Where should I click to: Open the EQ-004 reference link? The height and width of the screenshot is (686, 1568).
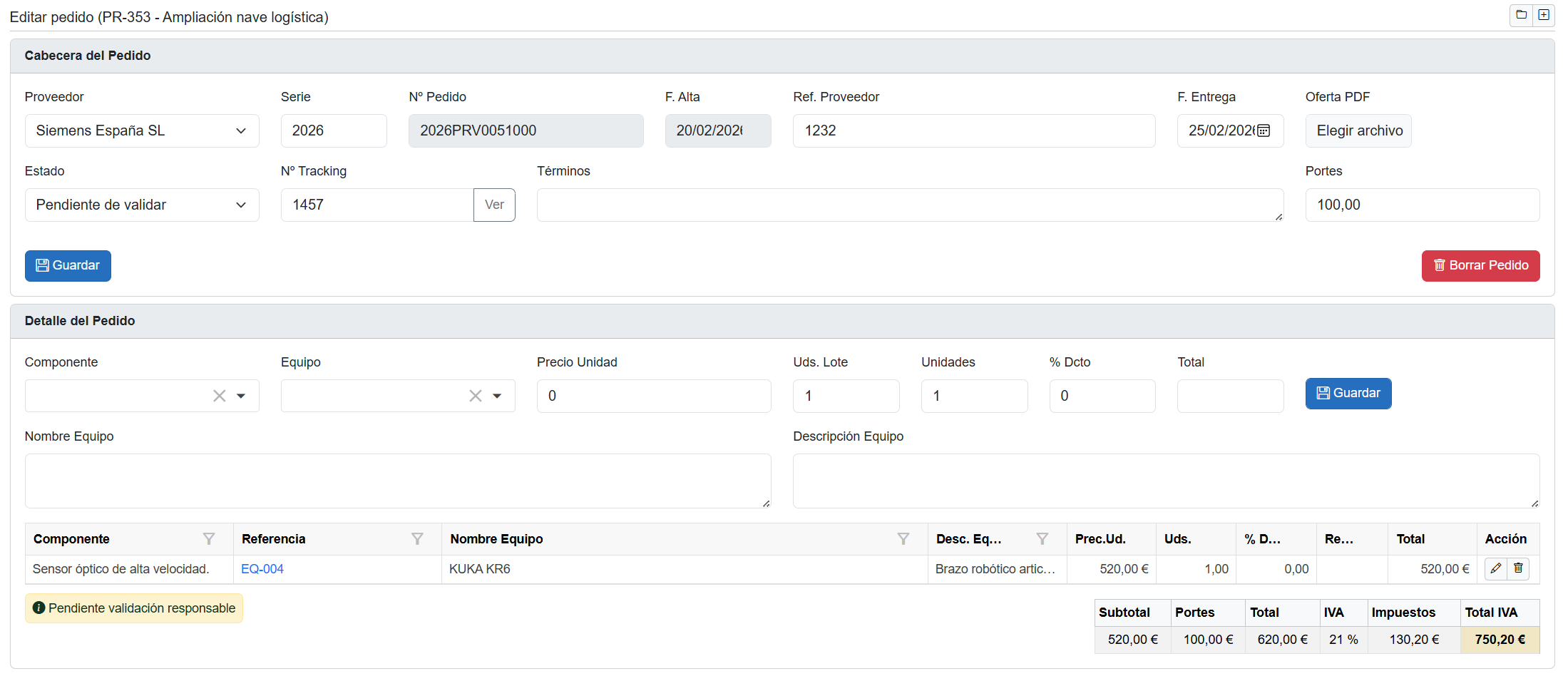(262, 569)
